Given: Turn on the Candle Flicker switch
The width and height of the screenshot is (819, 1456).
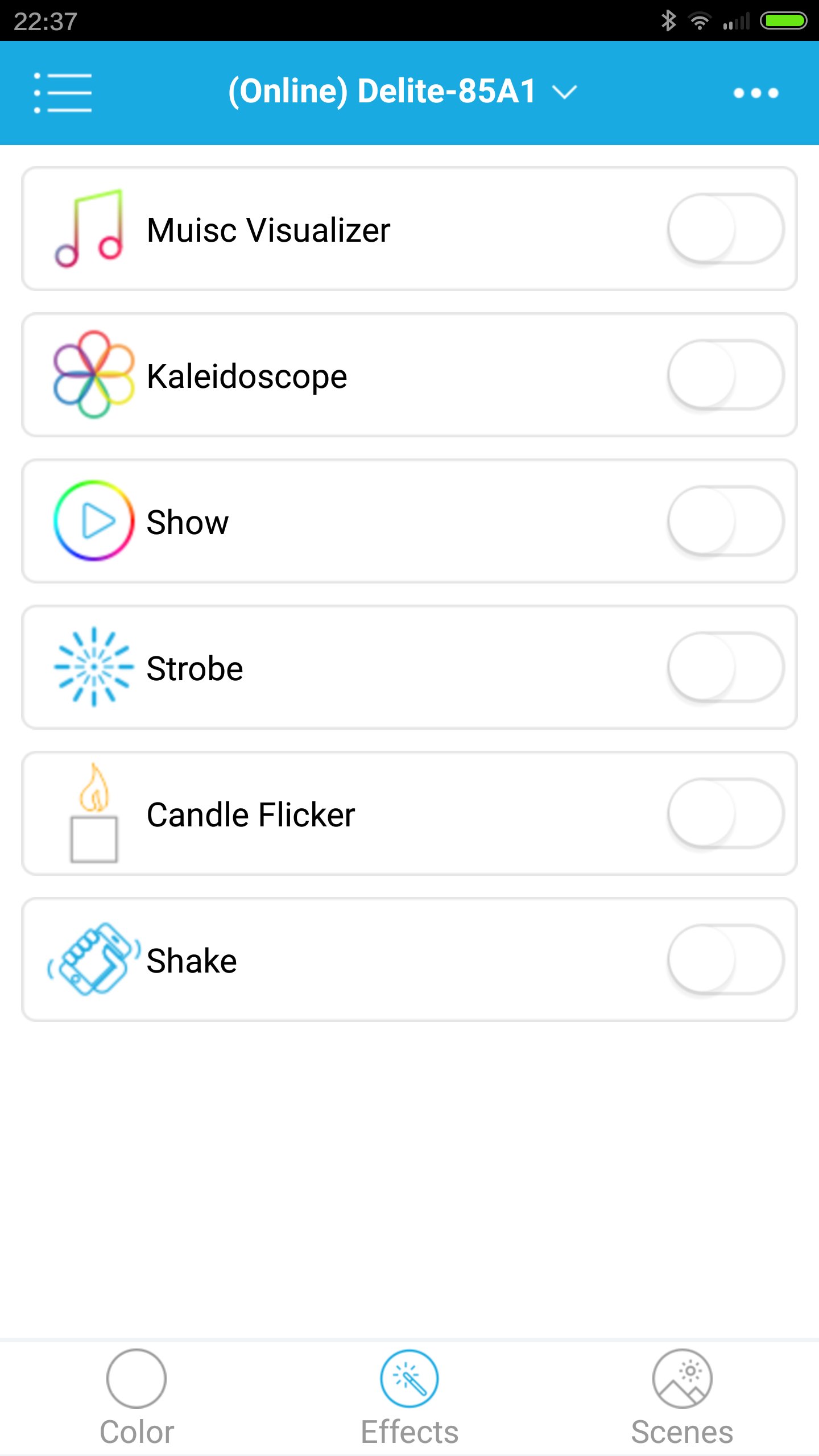Looking at the screenshot, I should click(725, 813).
